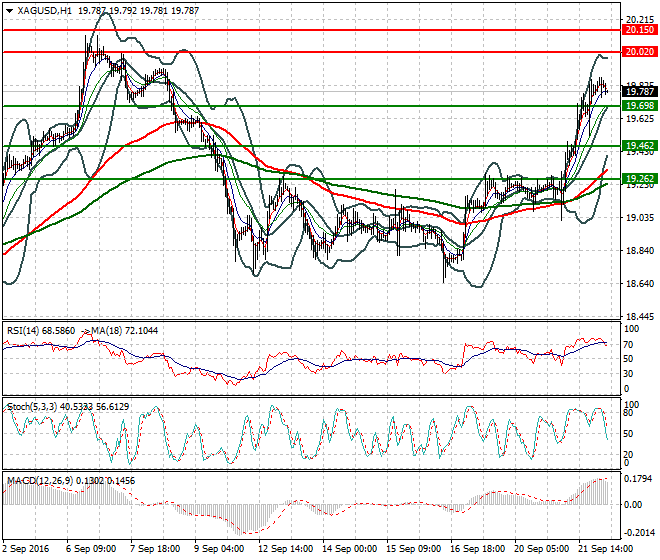Click the 14 Sep 00:00 time label
660x560 pixels.
click(x=349, y=549)
